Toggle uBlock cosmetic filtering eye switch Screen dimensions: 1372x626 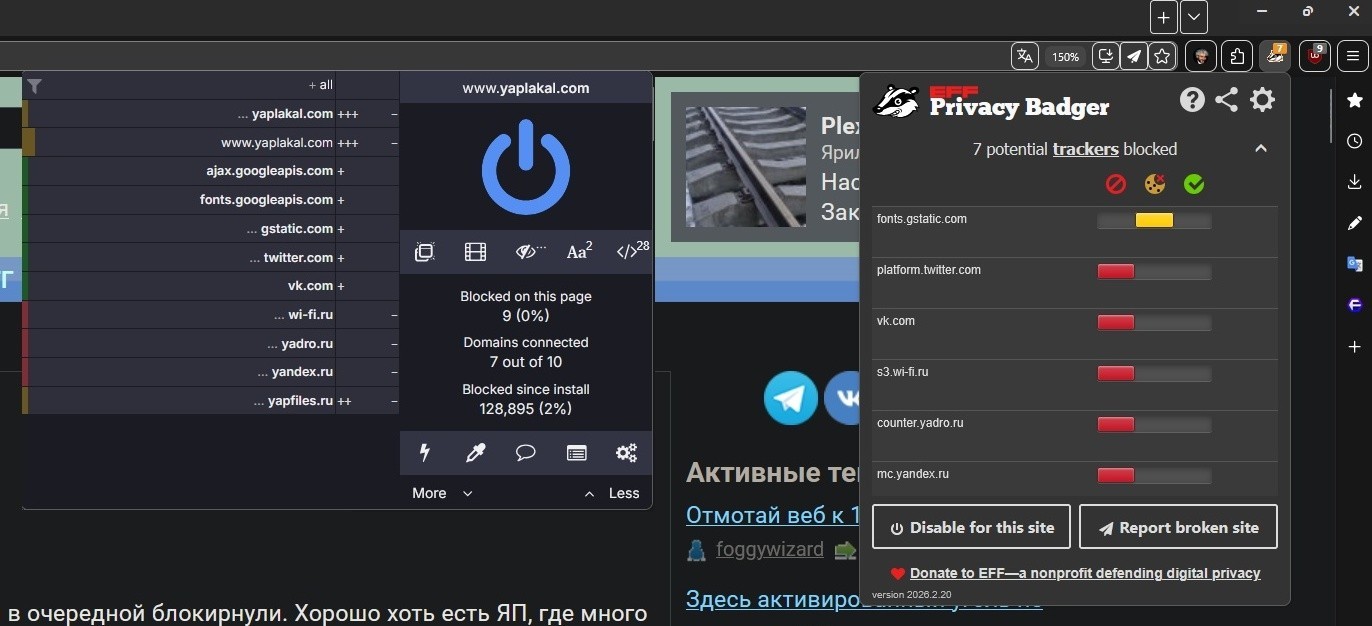[529, 252]
